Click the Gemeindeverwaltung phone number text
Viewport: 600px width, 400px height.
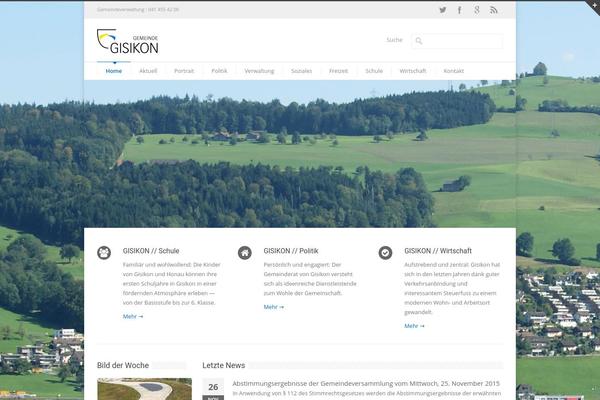click(x=138, y=10)
